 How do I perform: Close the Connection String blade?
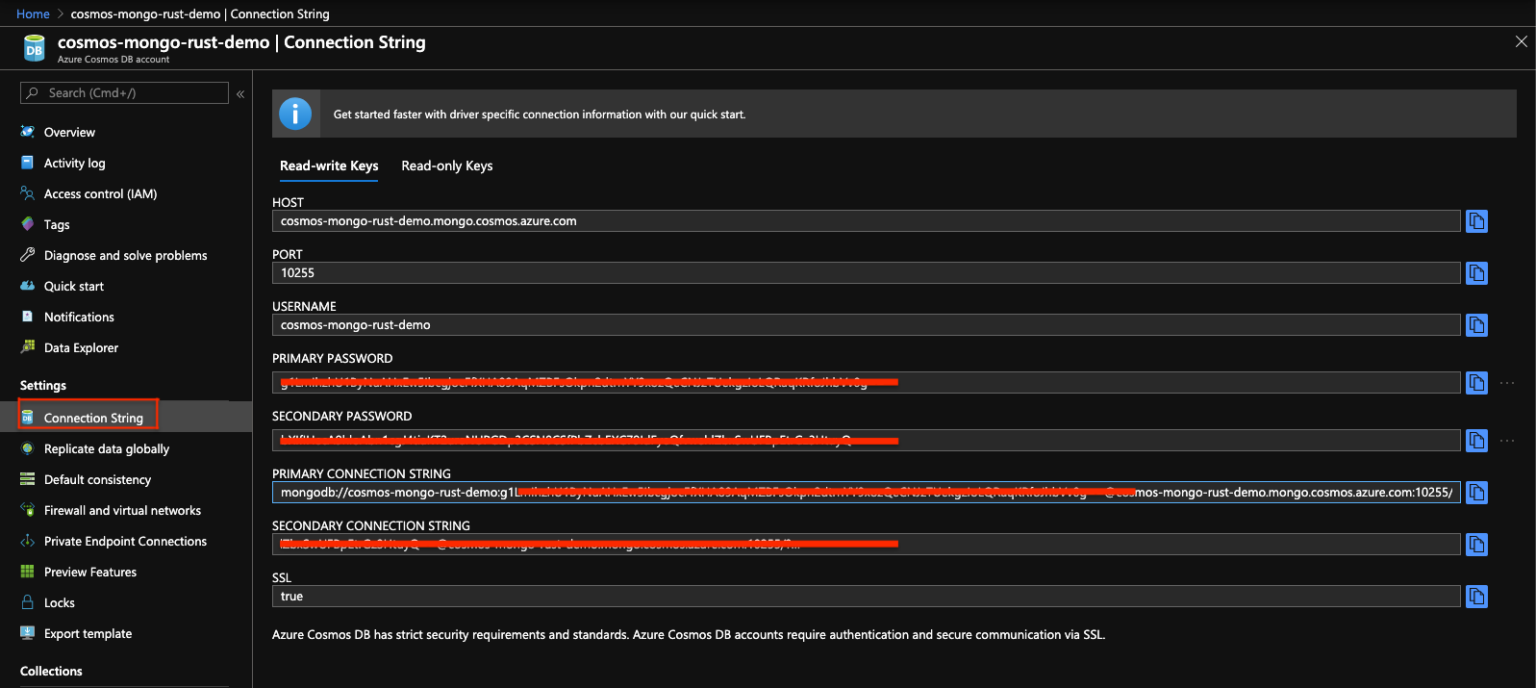point(1521,42)
